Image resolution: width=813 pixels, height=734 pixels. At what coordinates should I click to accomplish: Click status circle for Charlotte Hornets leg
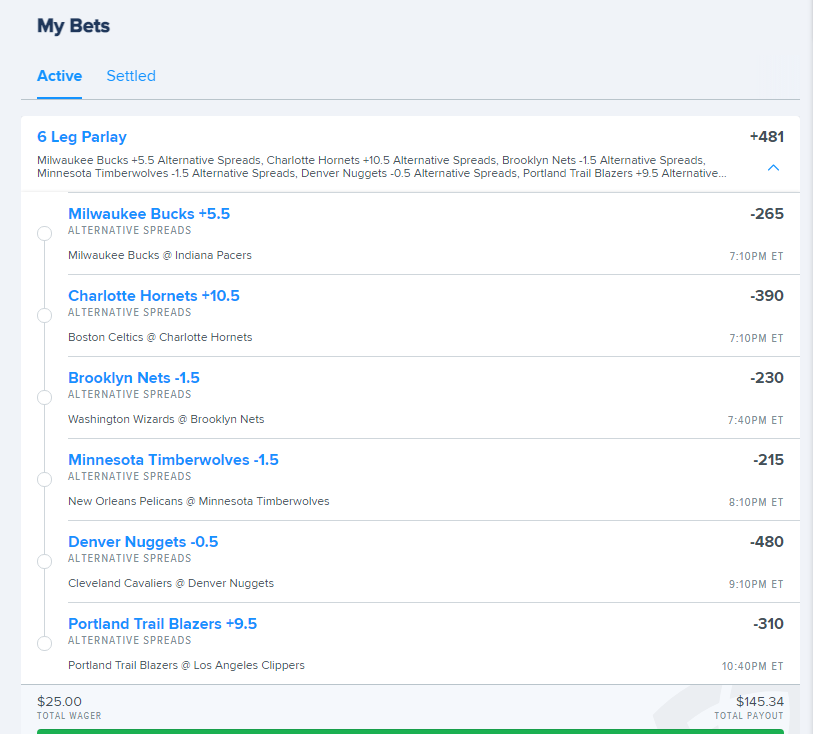pyautogui.click(x=45, y=315)
